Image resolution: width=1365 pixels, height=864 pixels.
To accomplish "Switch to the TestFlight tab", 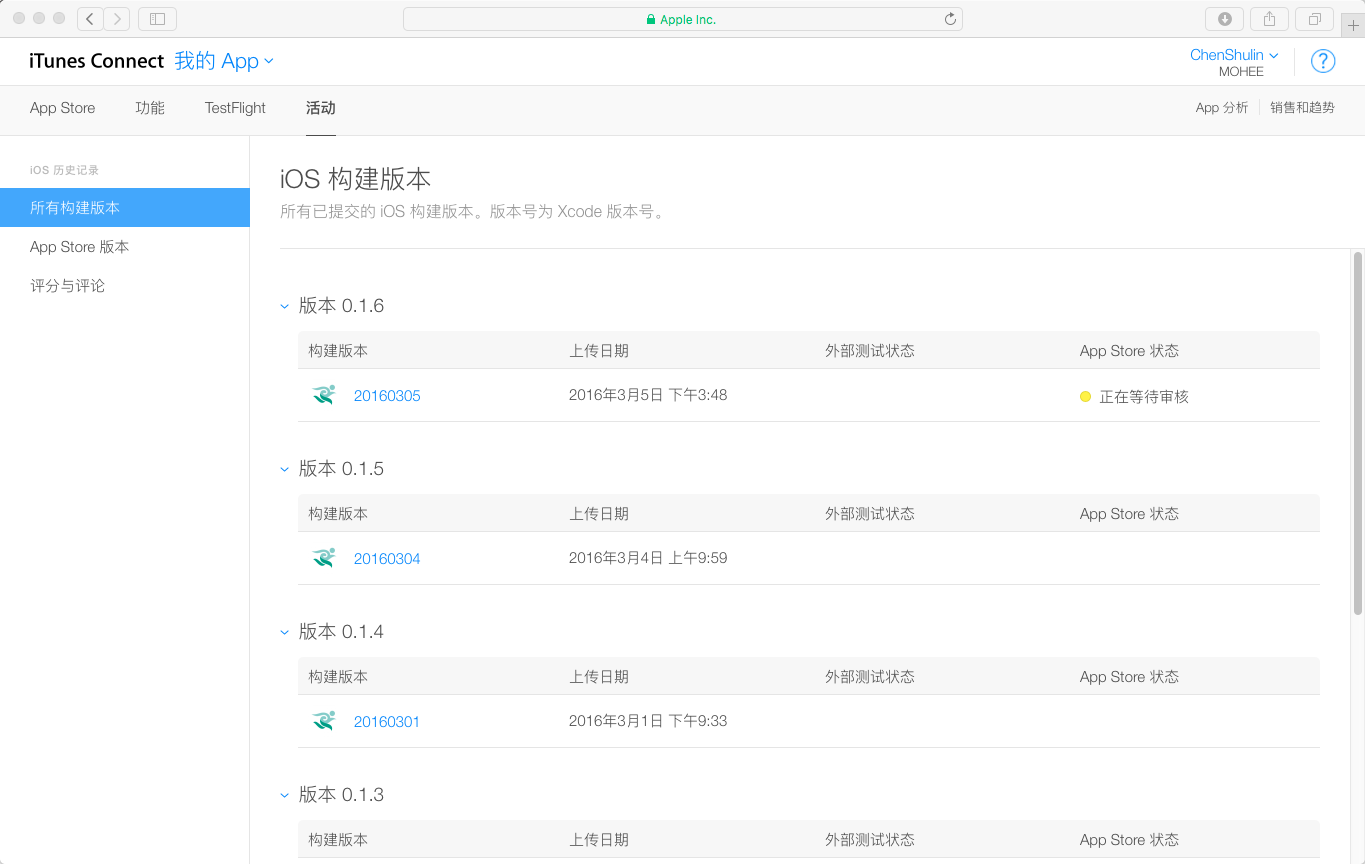I will click(x=235, y=108).
